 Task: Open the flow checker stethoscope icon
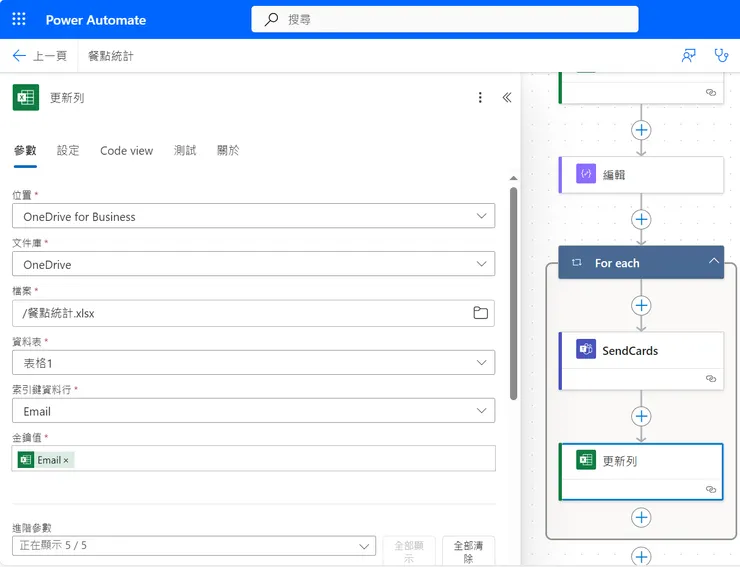point(721,56)
